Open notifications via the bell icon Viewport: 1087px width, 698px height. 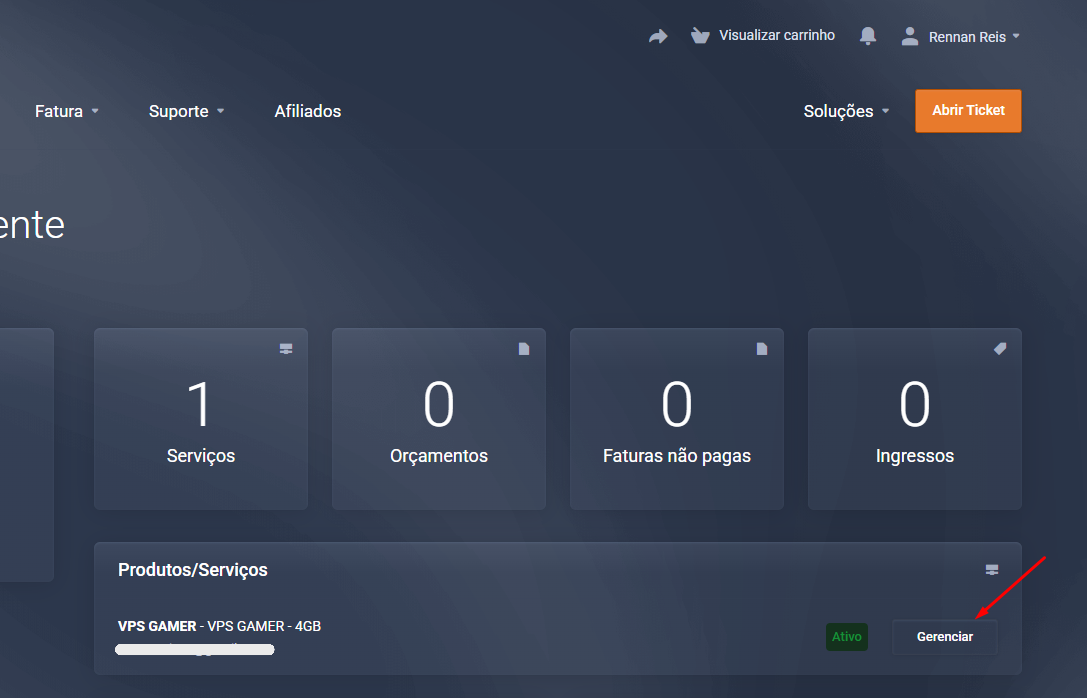point(868,36)
